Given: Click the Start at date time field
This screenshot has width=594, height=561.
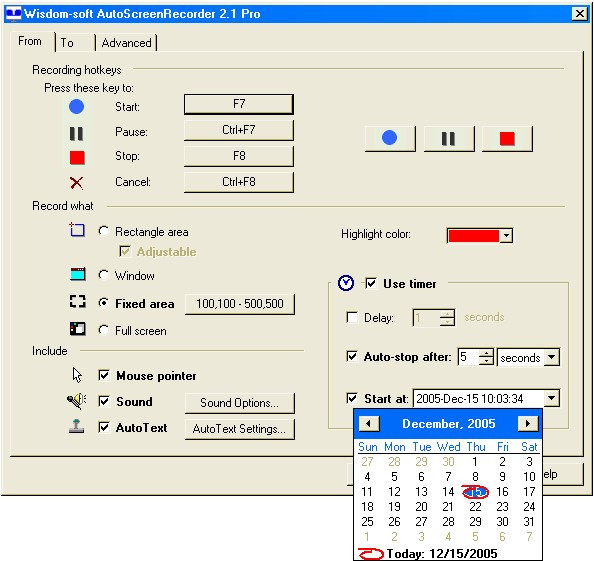Looking at the screenshot, I should pos(479,398).
